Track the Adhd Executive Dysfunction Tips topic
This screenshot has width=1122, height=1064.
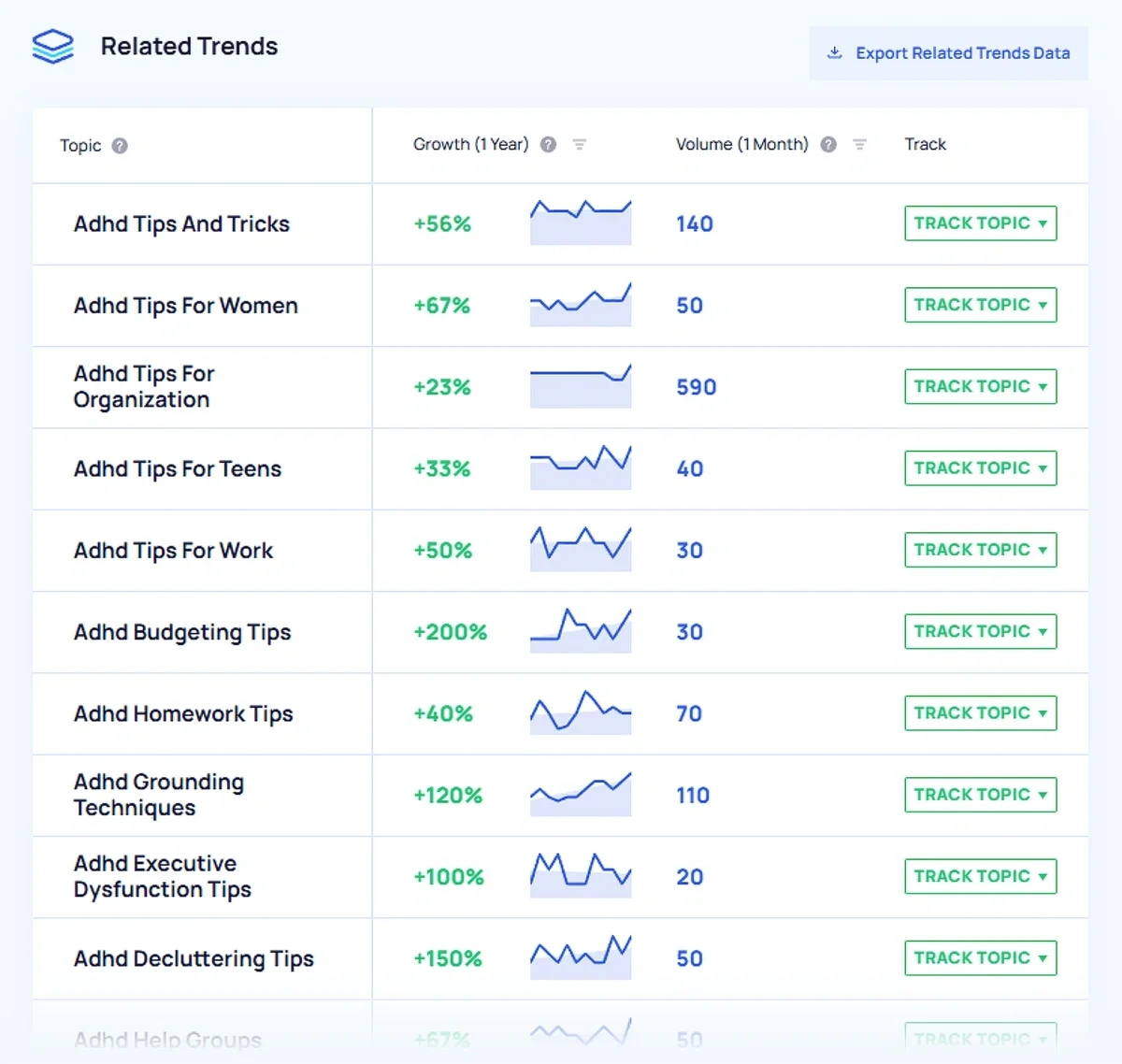[x=980, y=876]
